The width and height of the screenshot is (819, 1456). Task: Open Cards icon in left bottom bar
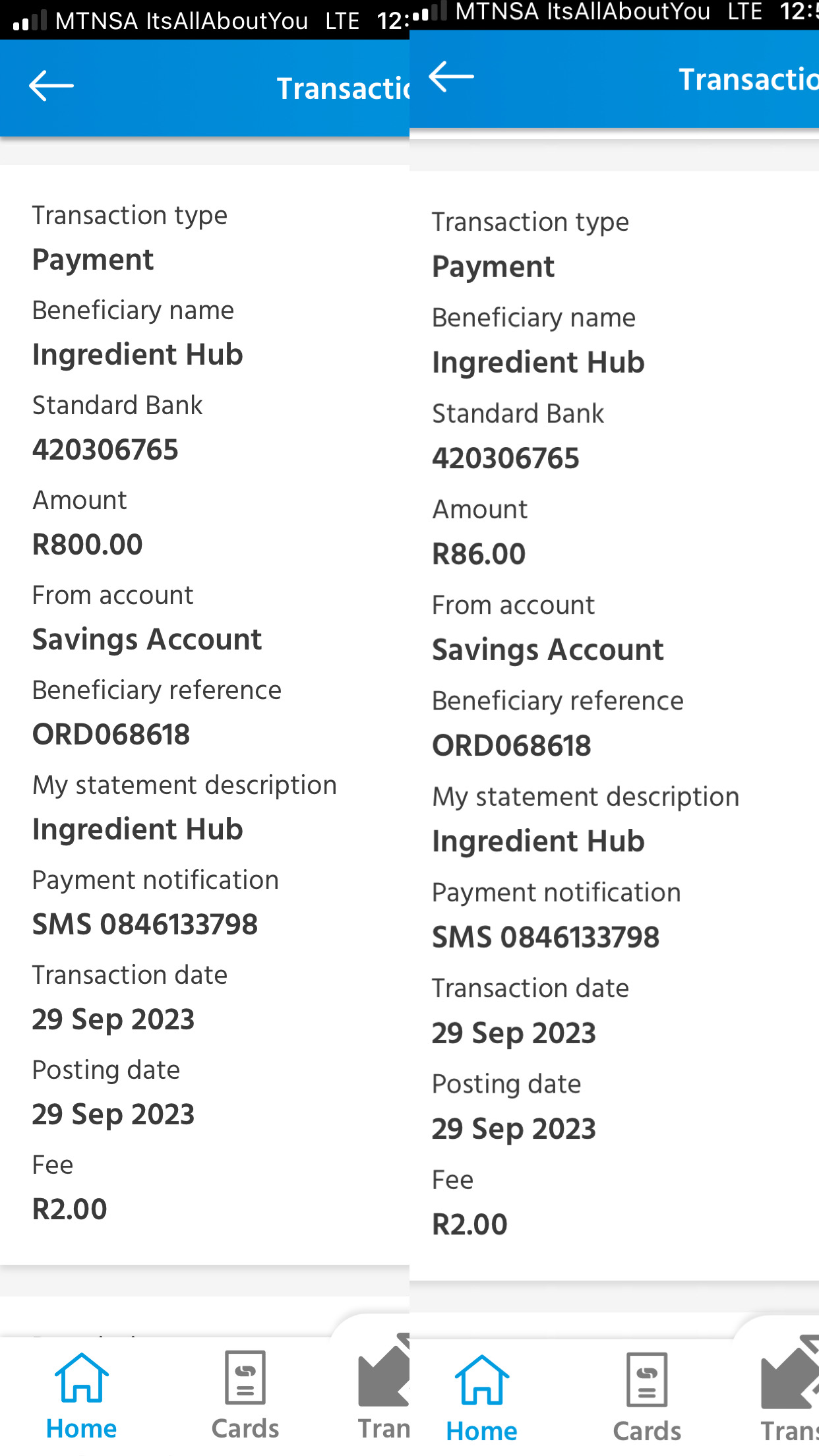pyautogui.click(x=245, y=1378)
